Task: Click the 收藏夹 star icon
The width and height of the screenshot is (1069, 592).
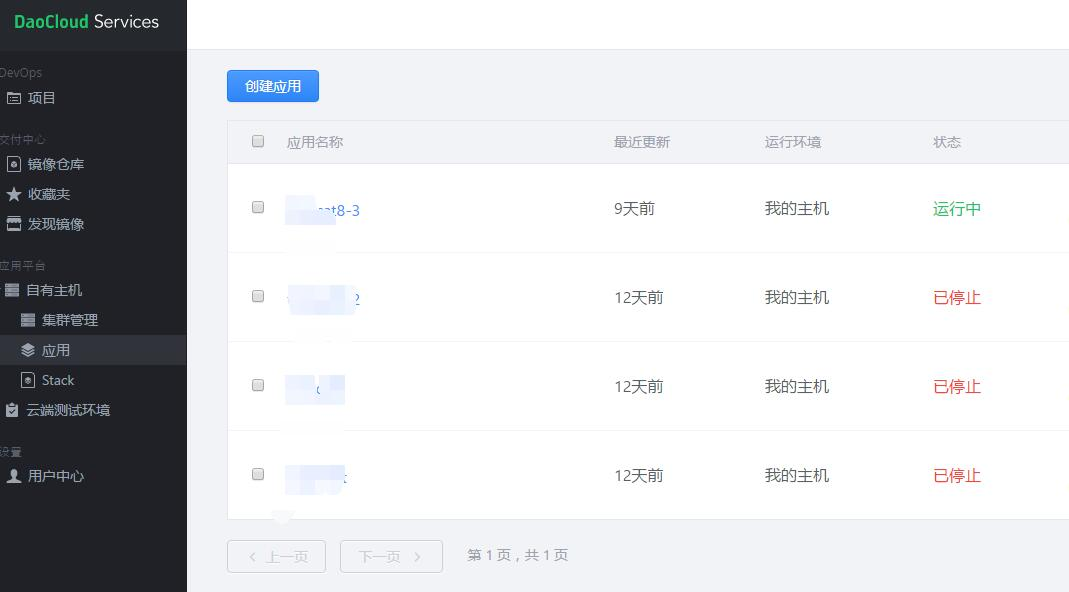Action: pos(14,194)
